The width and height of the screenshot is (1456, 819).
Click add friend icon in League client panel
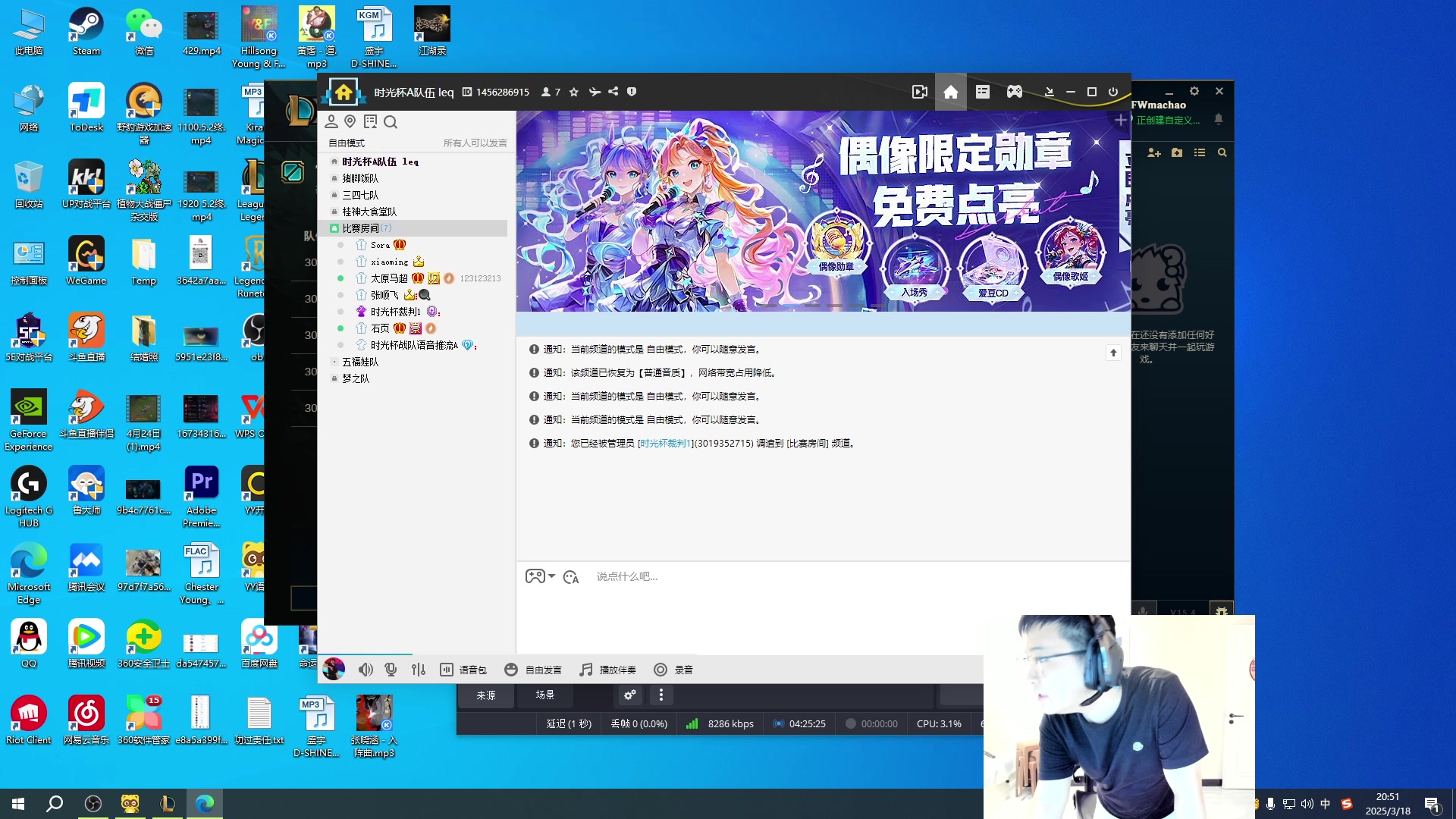point(1154,152)
